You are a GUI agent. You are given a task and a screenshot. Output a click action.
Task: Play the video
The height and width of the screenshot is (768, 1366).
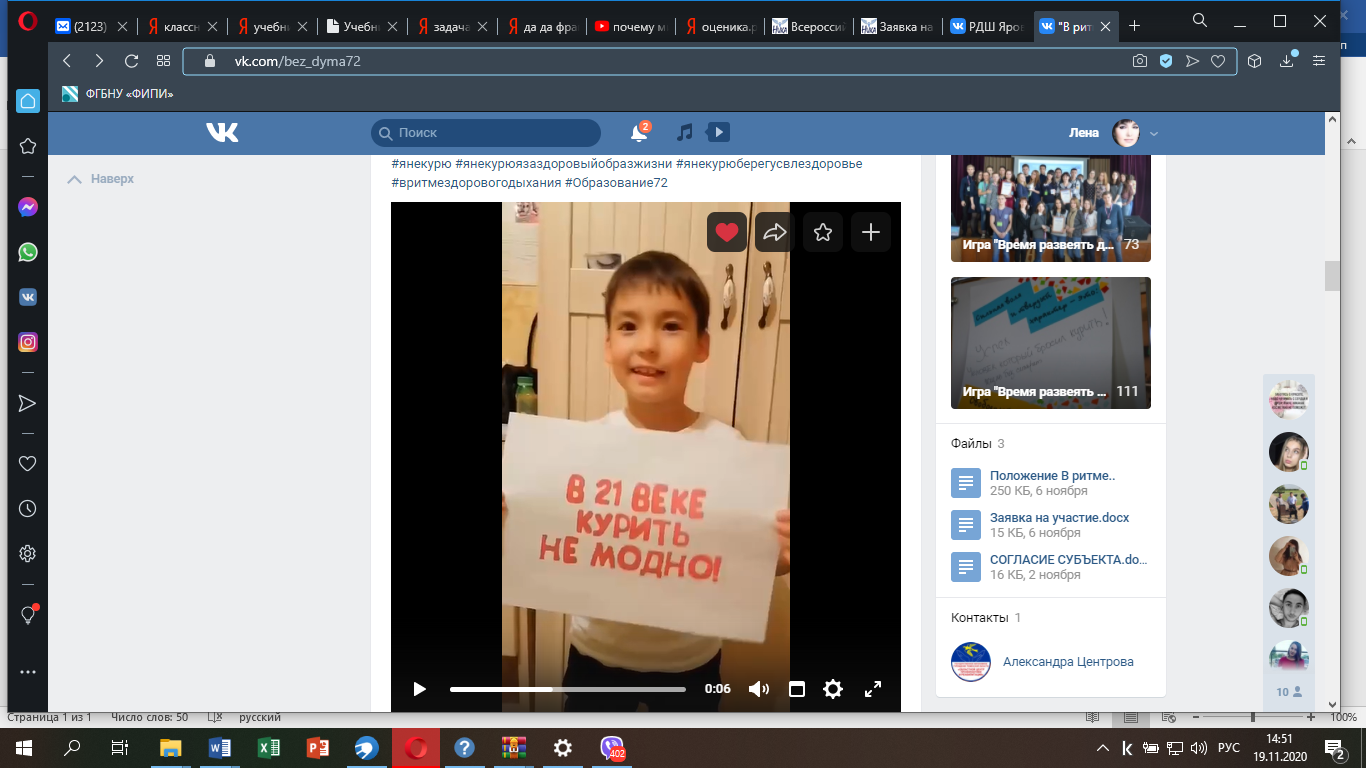[x=420, y=689]
